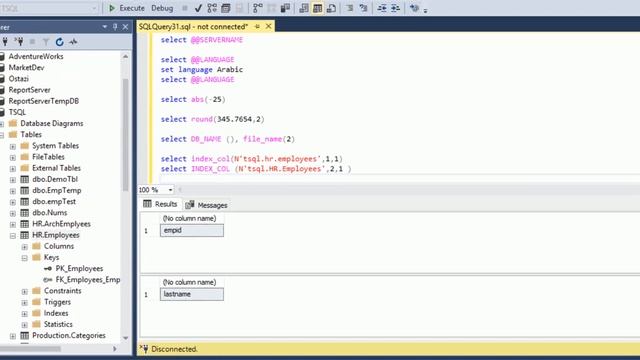The width and height of the screenshot is (640, 360).
Task: Expand the Constraints folder
Action: pyautogui.click(x=24, y=291)
